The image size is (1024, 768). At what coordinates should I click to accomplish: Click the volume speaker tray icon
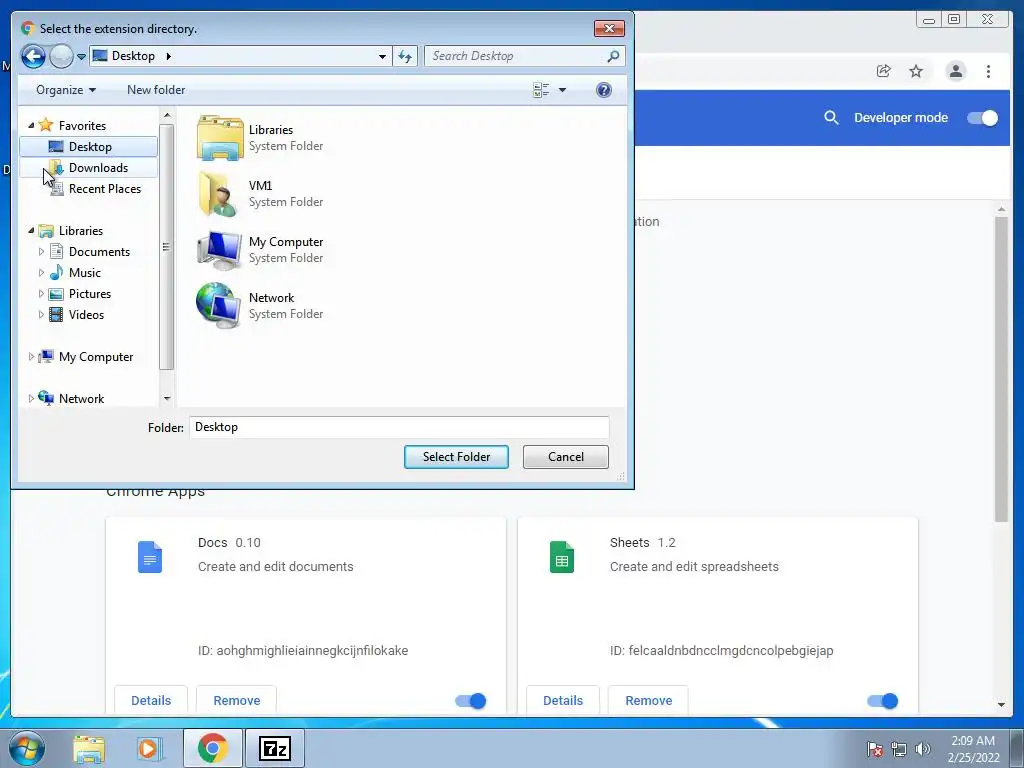click(922, 749)
